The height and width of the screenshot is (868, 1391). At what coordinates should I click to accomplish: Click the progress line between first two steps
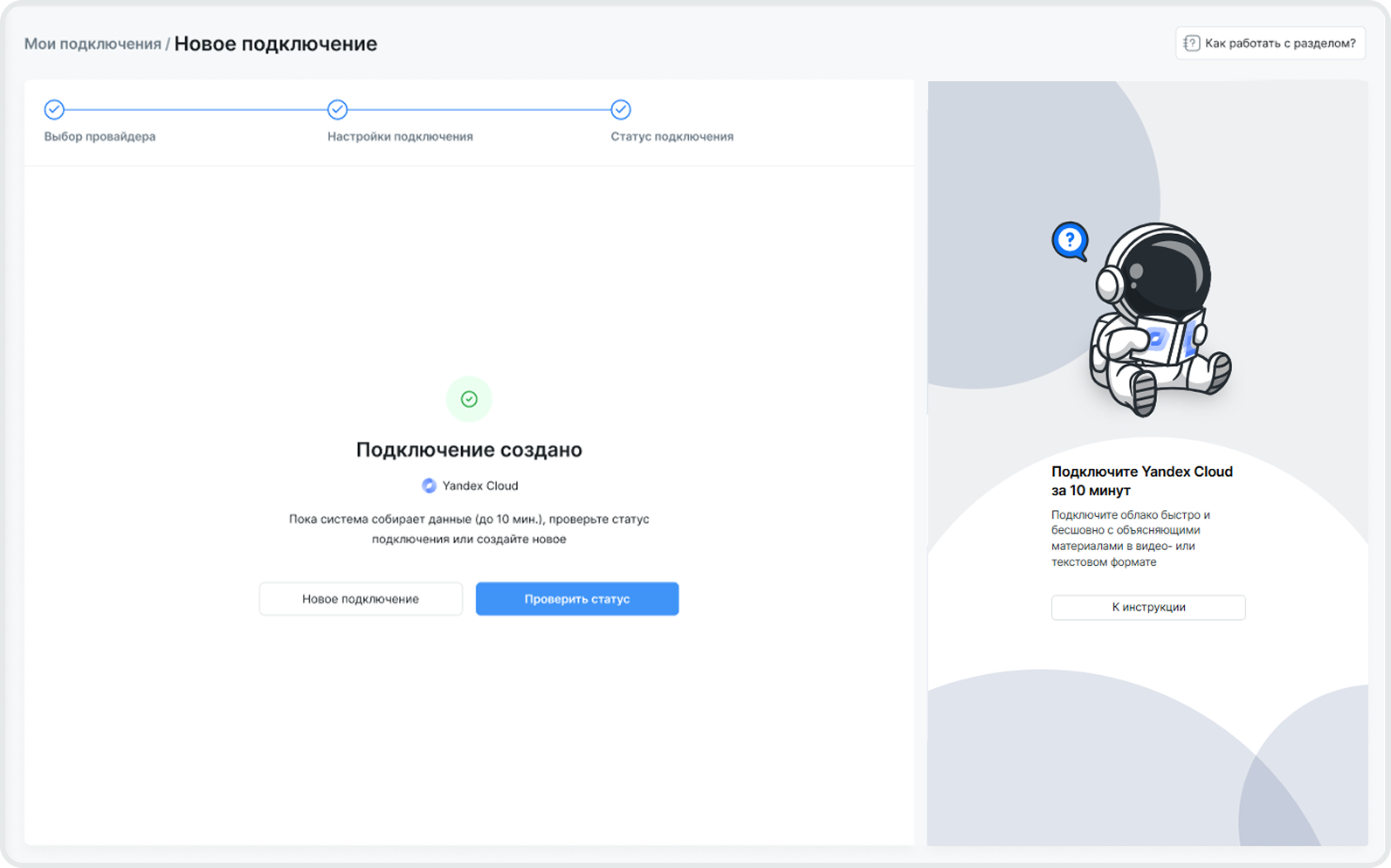click(196, 109)
